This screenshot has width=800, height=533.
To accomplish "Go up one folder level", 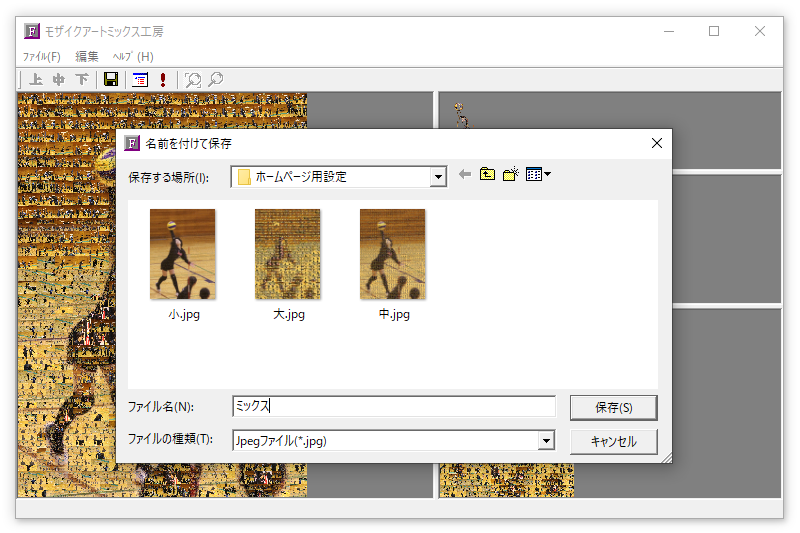I will tap(487, 174).
